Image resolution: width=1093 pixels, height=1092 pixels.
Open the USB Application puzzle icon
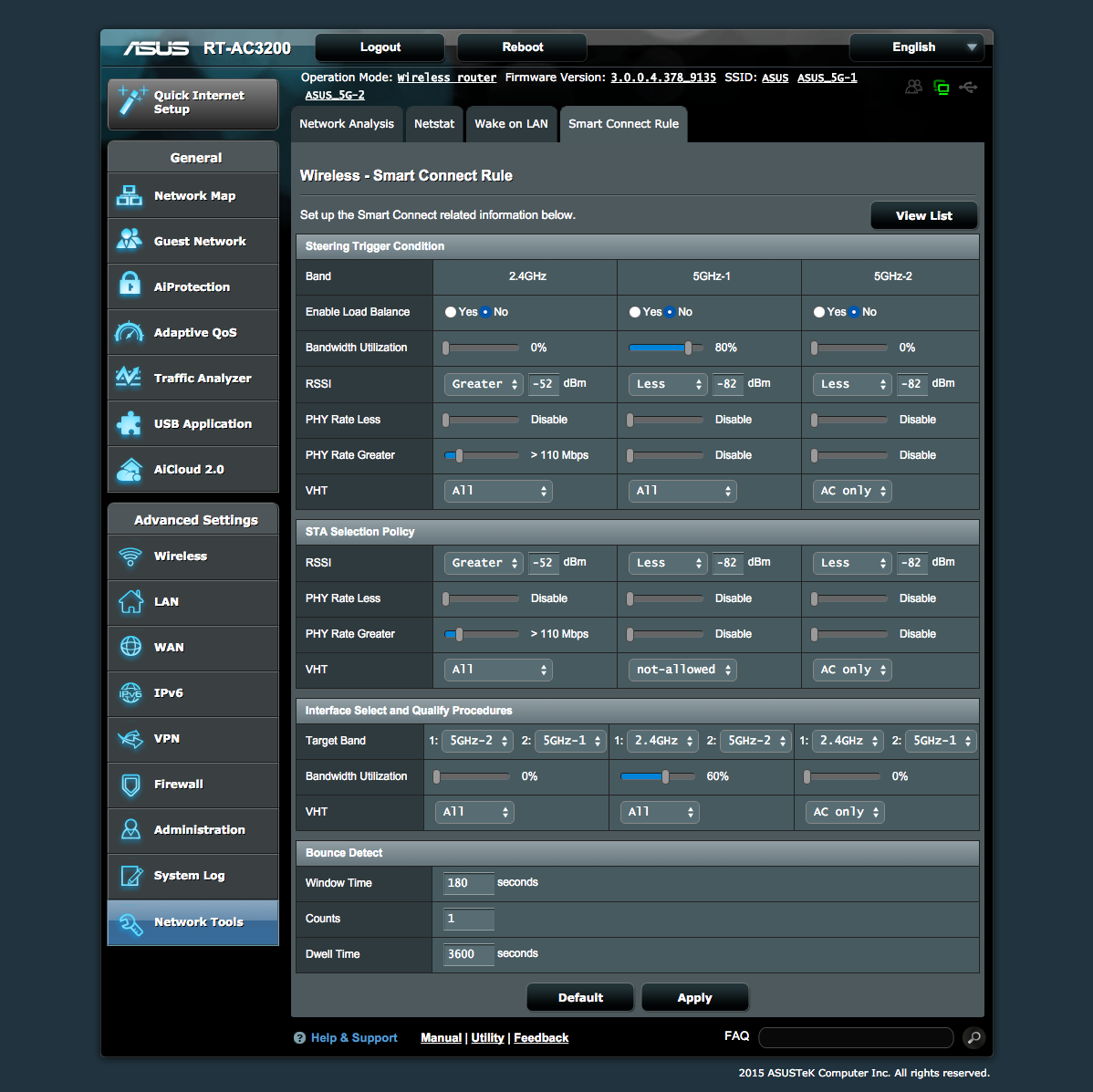(x=130, y=423)
